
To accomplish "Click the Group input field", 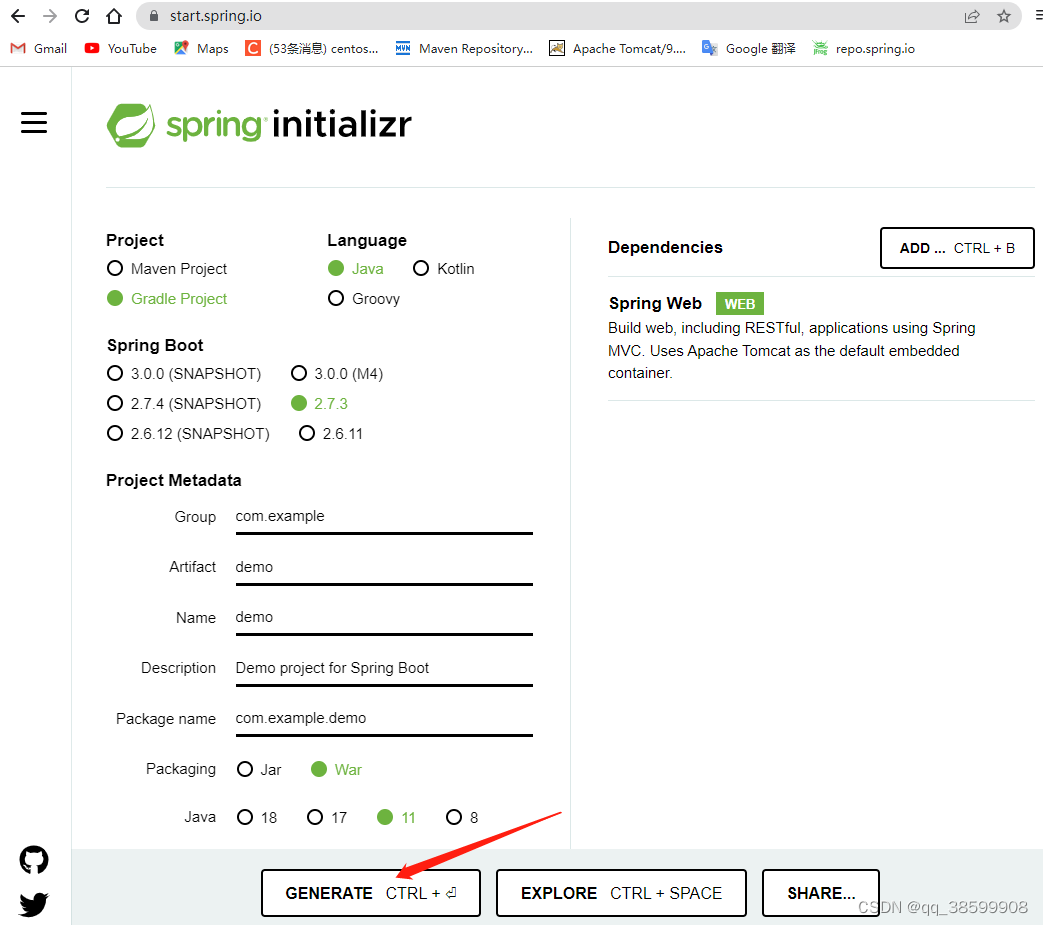I will point(384,517).
